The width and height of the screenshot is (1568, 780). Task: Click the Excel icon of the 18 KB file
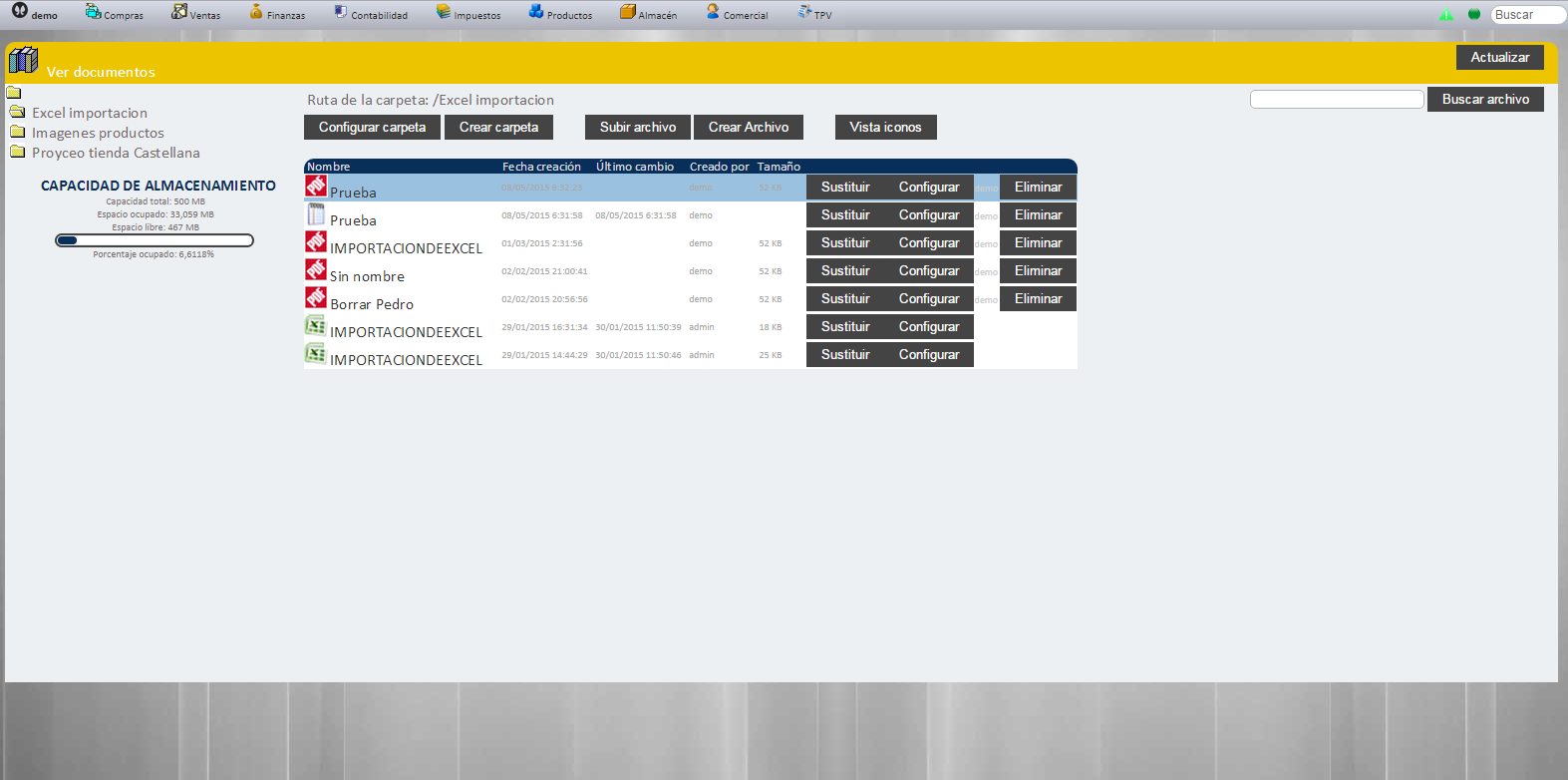(x=315, y=326)
